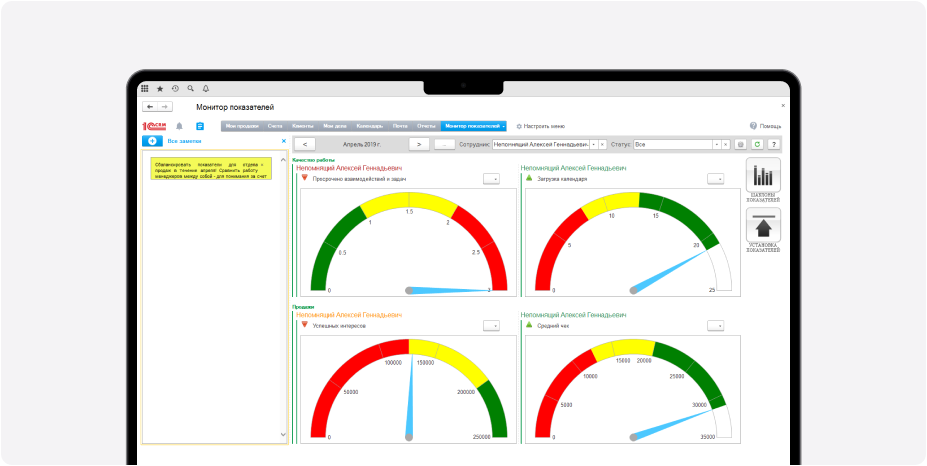Click the green refresh icon
The height and width of the screenshot is (466, 927).
pyautogui.click(x=757, y=144)
